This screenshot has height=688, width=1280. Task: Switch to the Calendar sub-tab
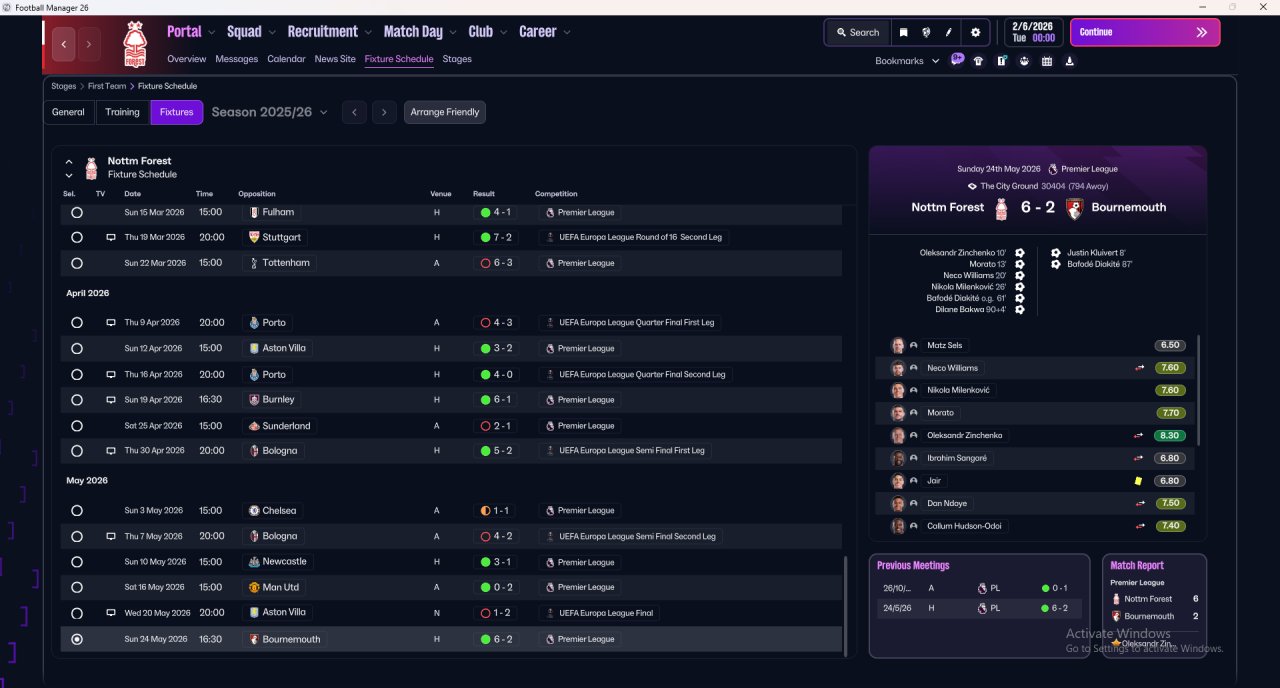point(286,59)
